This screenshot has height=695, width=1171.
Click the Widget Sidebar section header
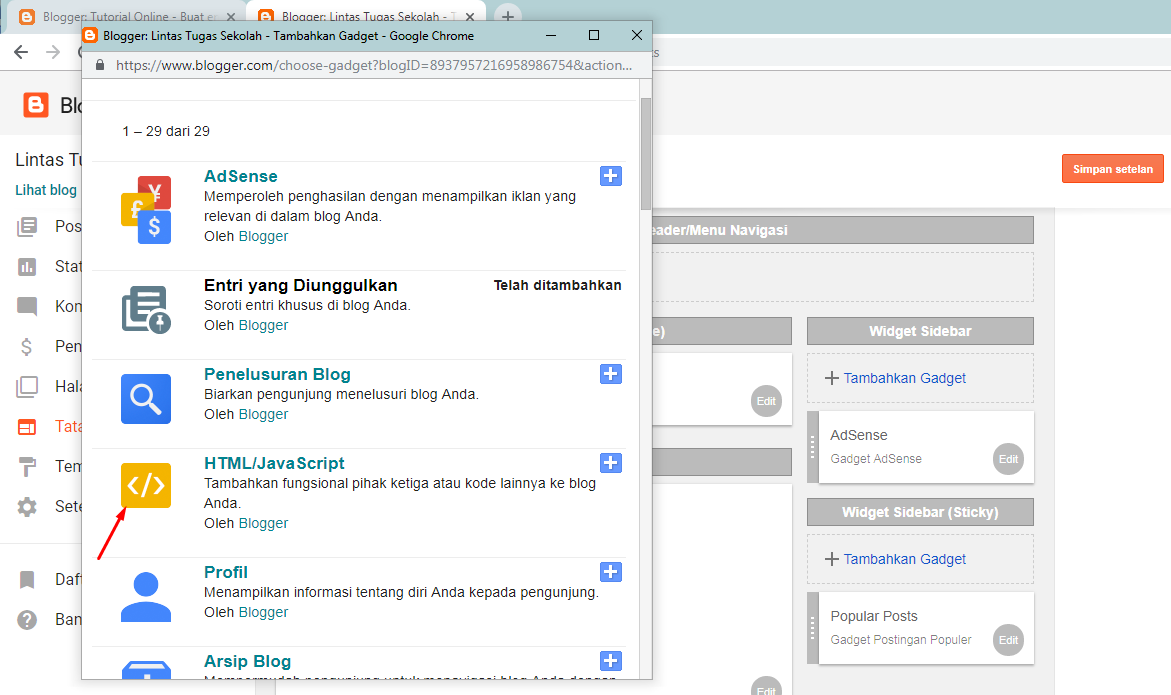[920, 331]
